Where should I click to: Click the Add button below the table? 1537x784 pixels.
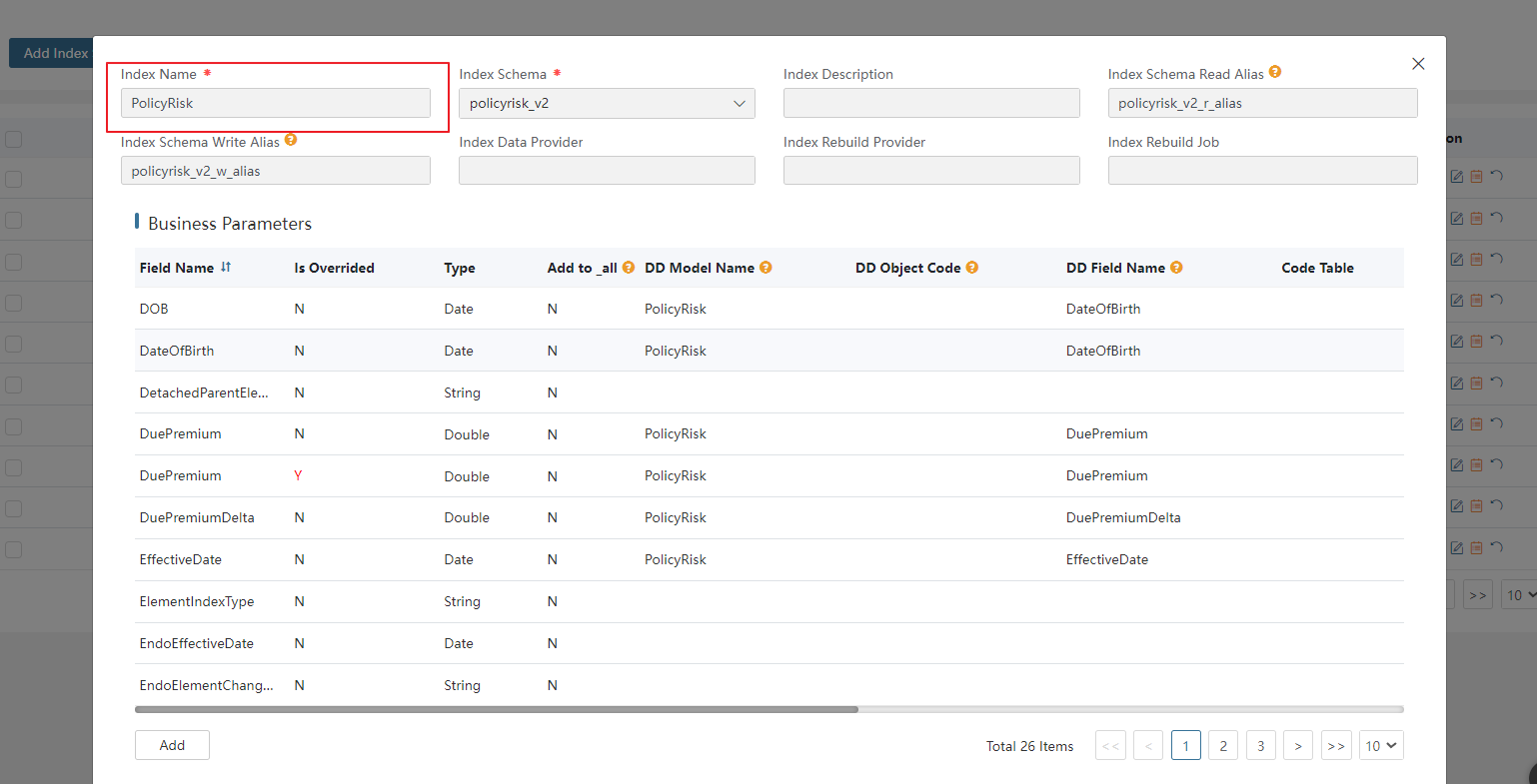click(x=172, y=745)
